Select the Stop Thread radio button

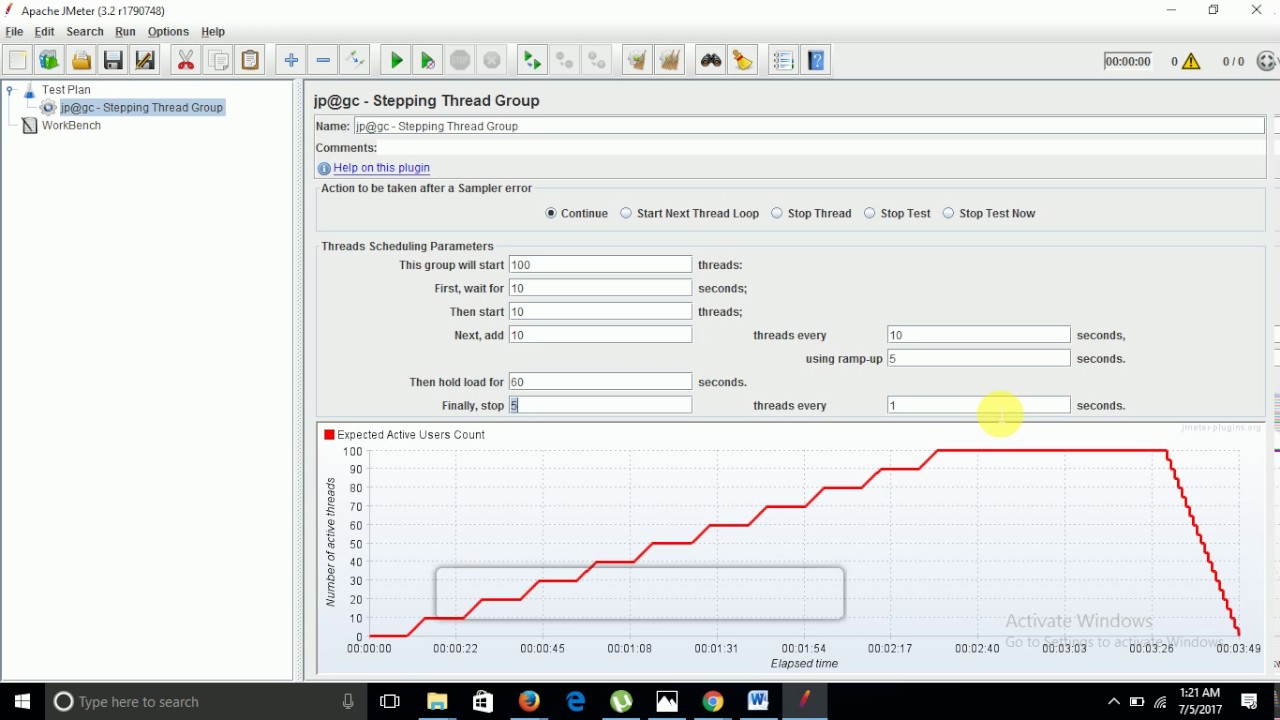(x=777, y=213)
